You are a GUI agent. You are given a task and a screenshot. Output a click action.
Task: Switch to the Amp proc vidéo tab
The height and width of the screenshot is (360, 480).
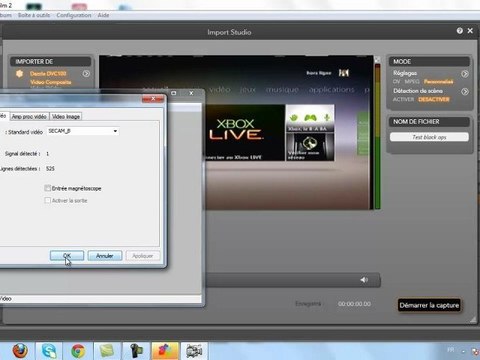tap(29, 116)
